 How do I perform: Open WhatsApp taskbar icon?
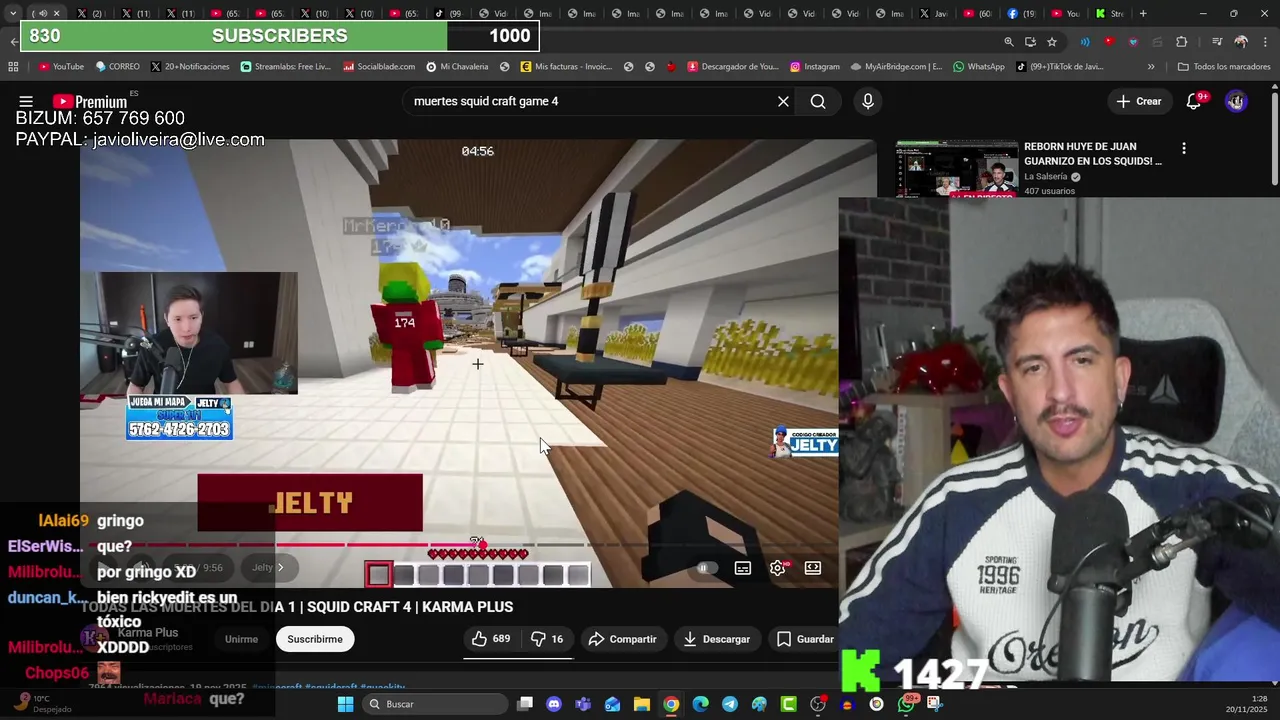tap(906, 704)
